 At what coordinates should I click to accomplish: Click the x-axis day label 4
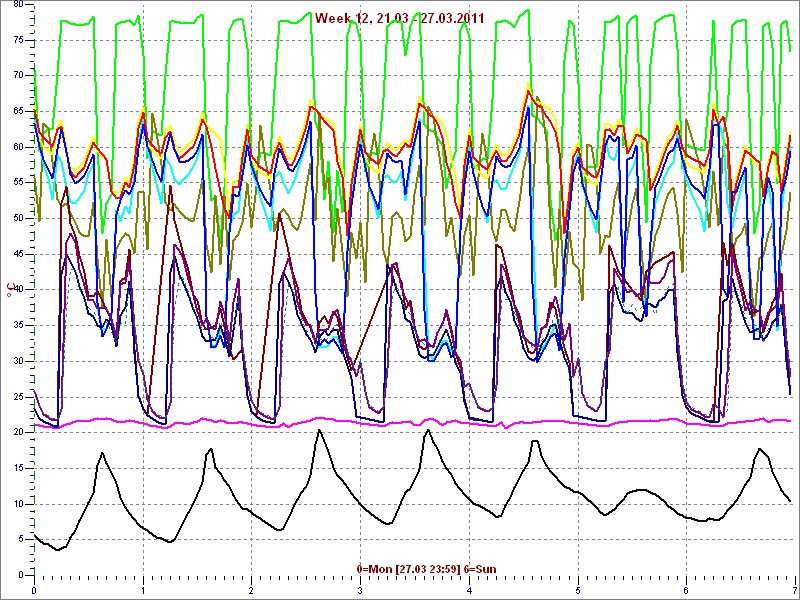(469, 590)
